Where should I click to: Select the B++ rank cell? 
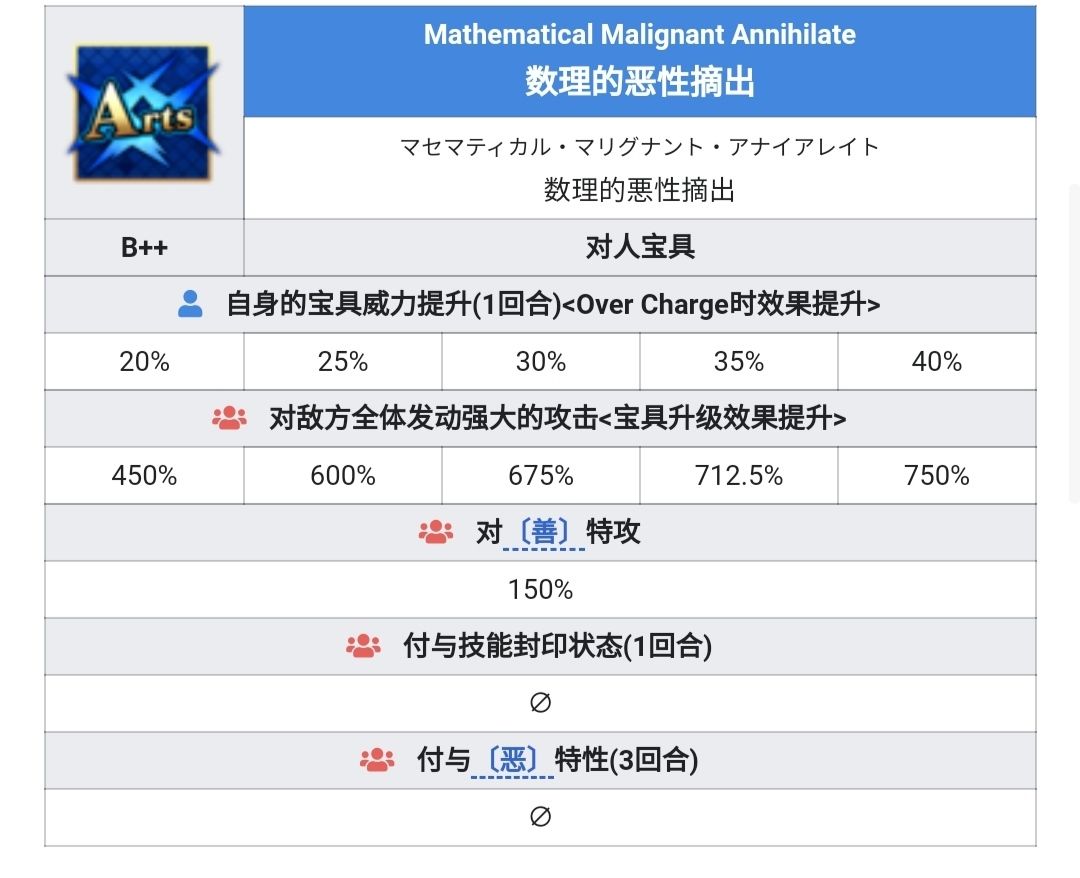[144, 247]
